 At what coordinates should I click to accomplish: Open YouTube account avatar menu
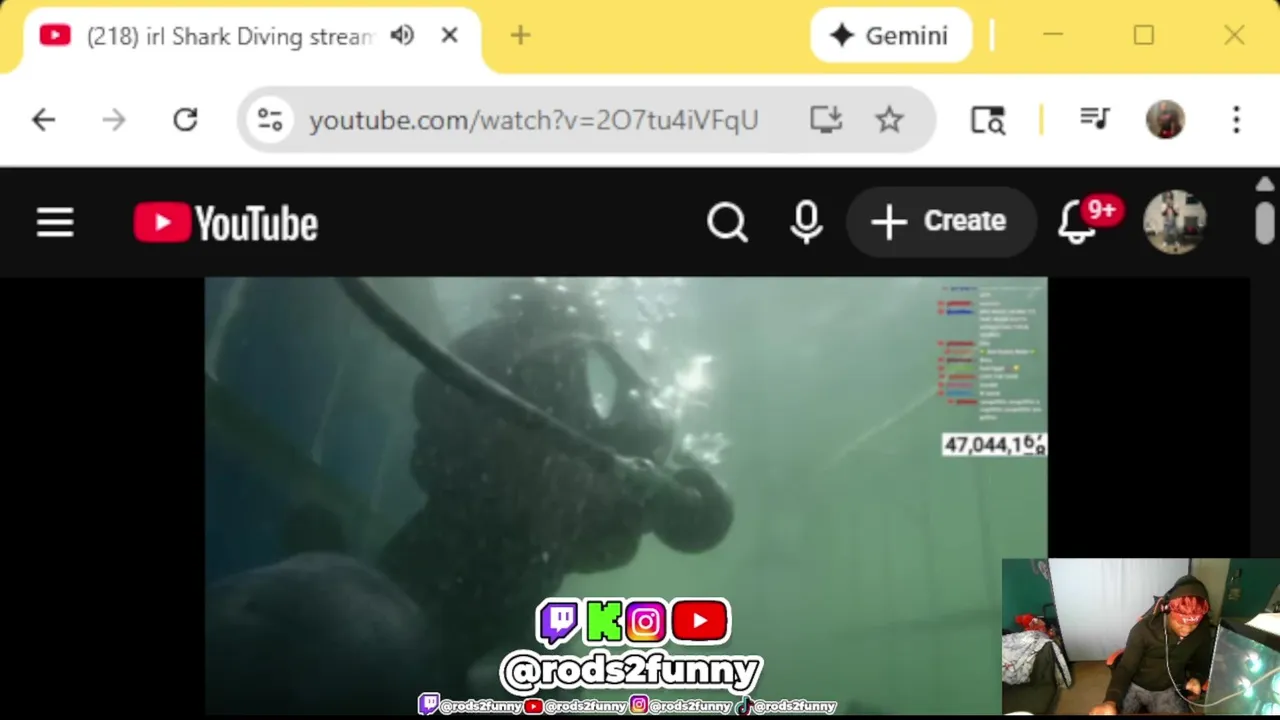coord(1175,221)
